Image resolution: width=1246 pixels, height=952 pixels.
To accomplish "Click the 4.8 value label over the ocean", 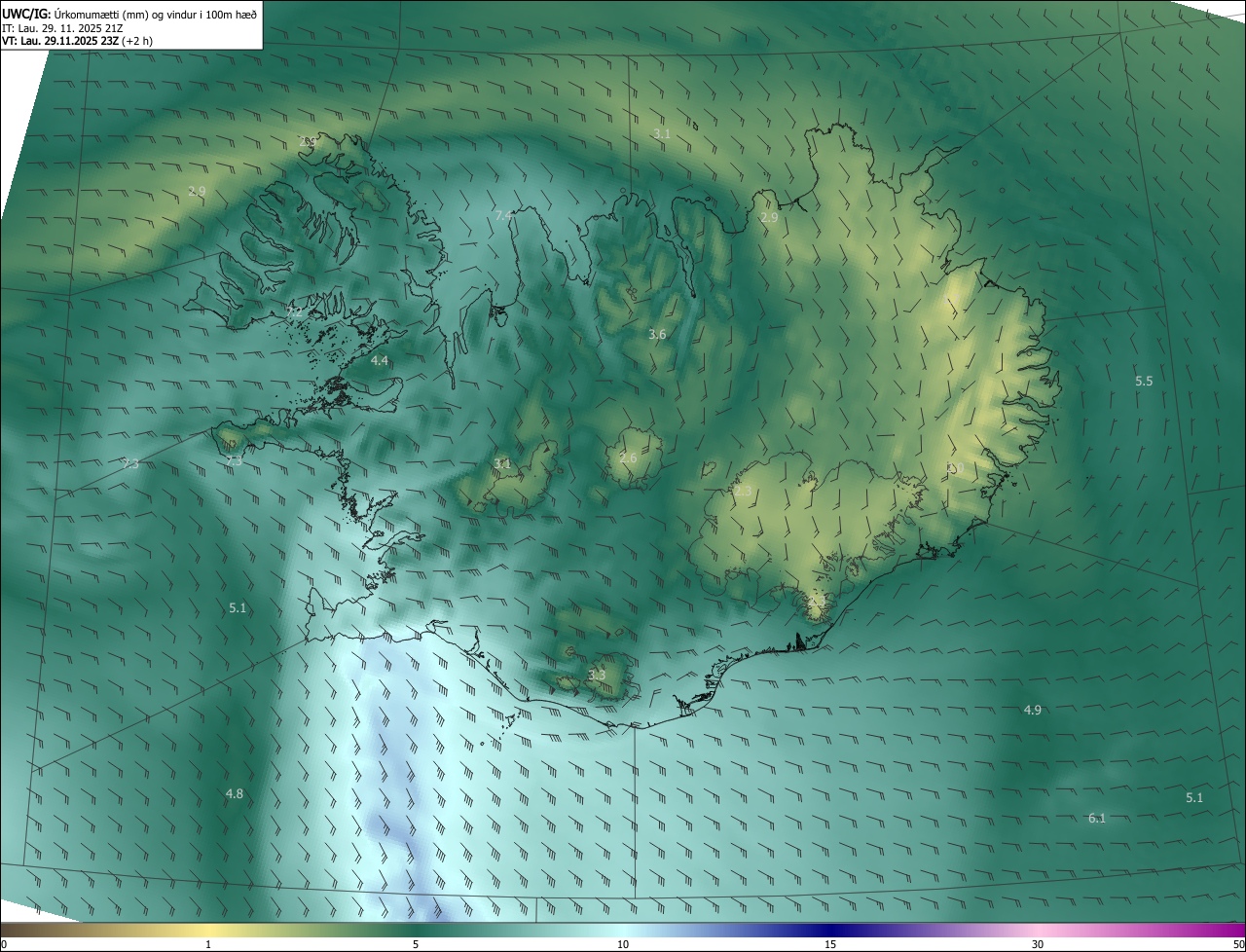I will (235, 793).
